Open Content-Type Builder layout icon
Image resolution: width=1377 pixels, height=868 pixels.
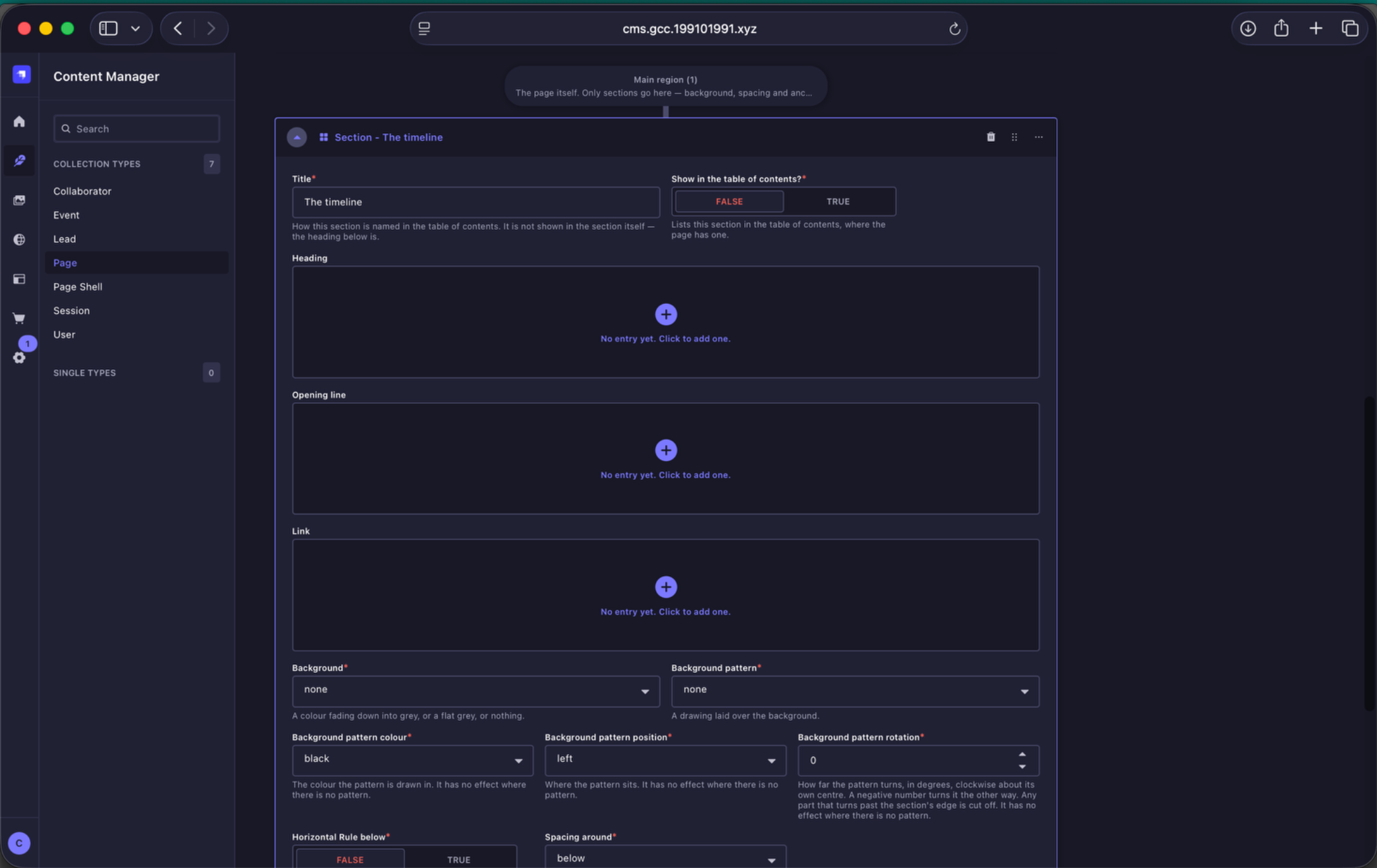pos(20,279)
